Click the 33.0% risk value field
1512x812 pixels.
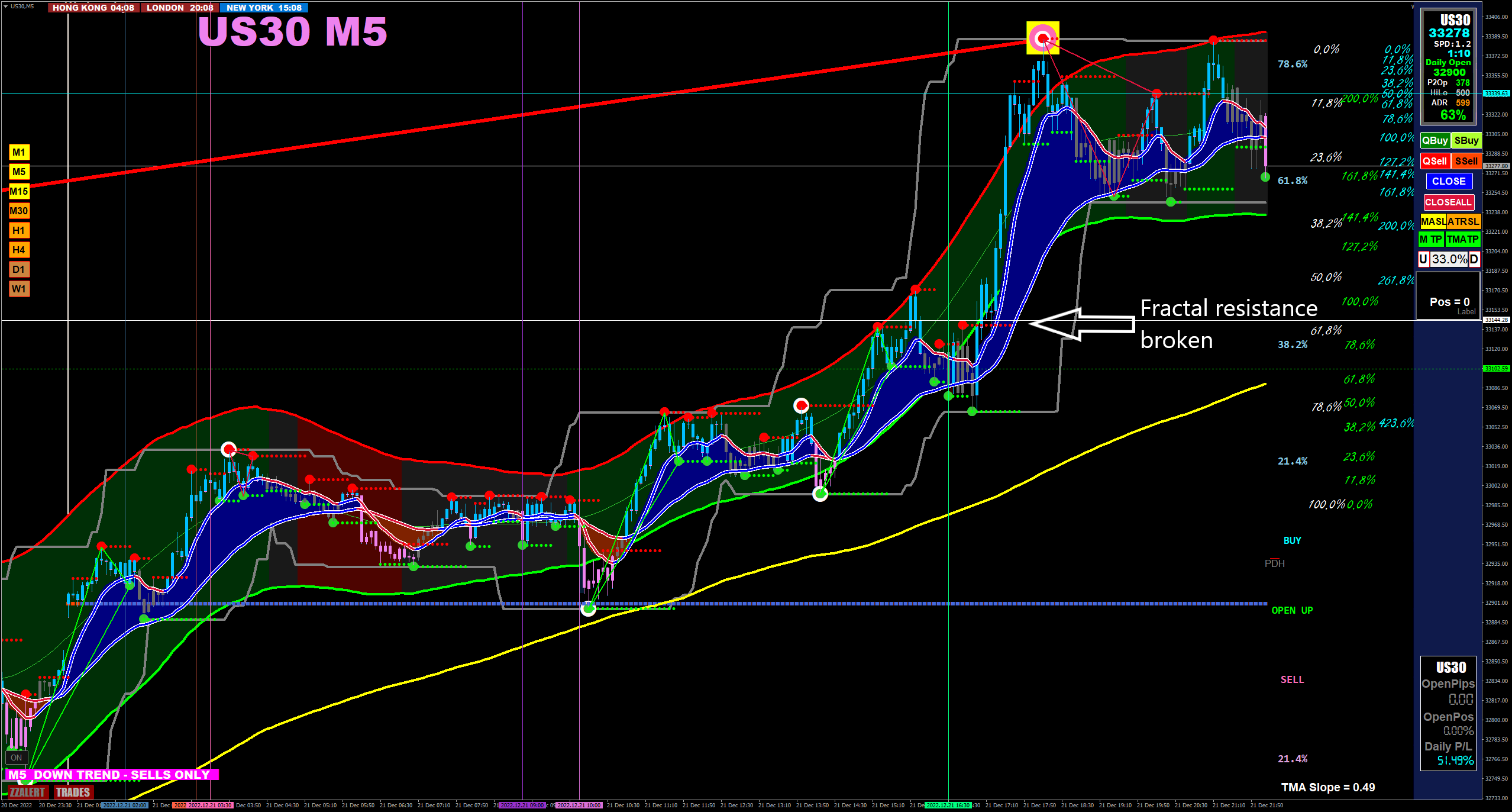click(x=1449, y=259)
